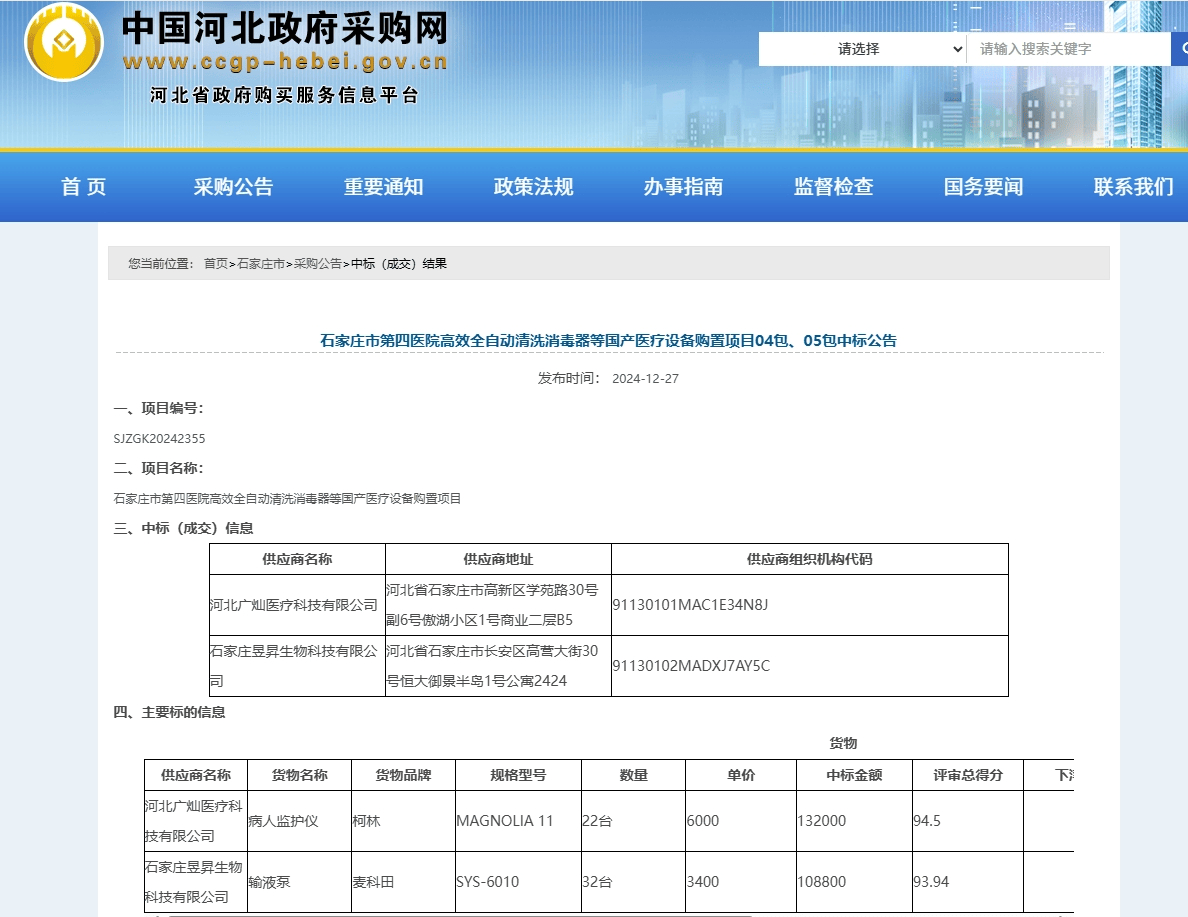Click the address cell containing 高营大街30号
Viewport: 1188px width, 917px height.
[499, 665]
